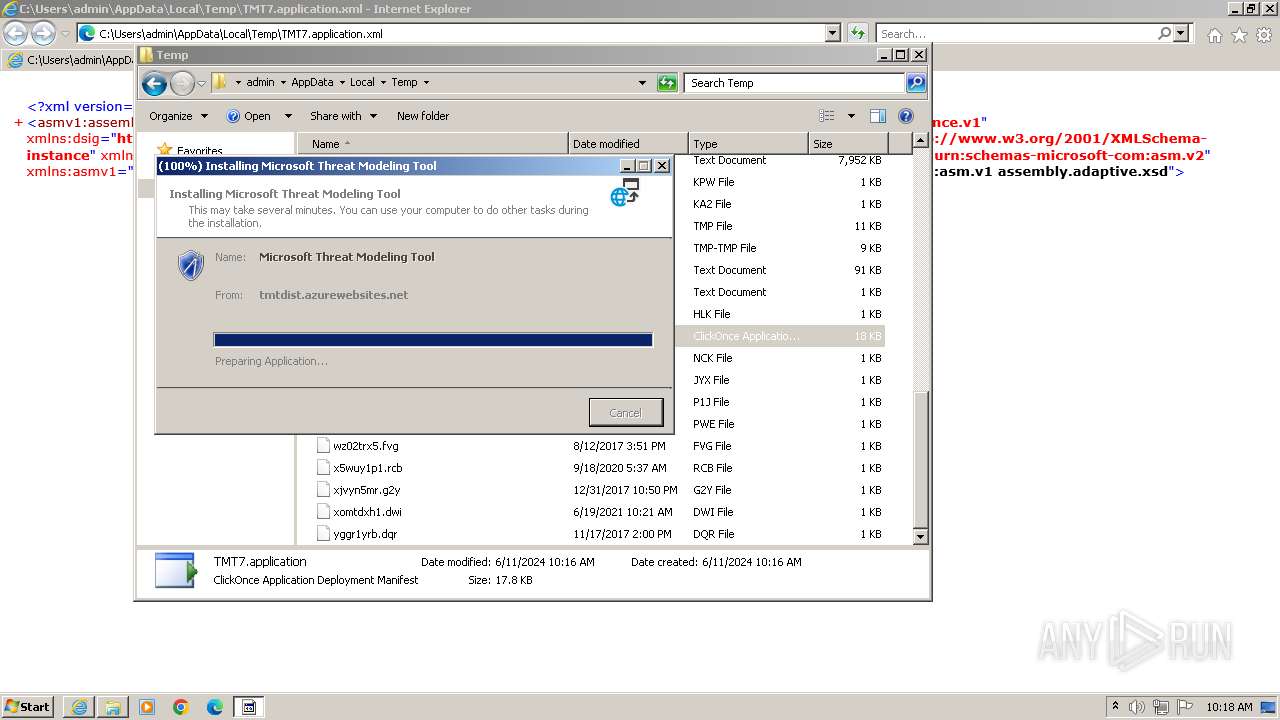Refresh the page in Internet Explorer

858,33
